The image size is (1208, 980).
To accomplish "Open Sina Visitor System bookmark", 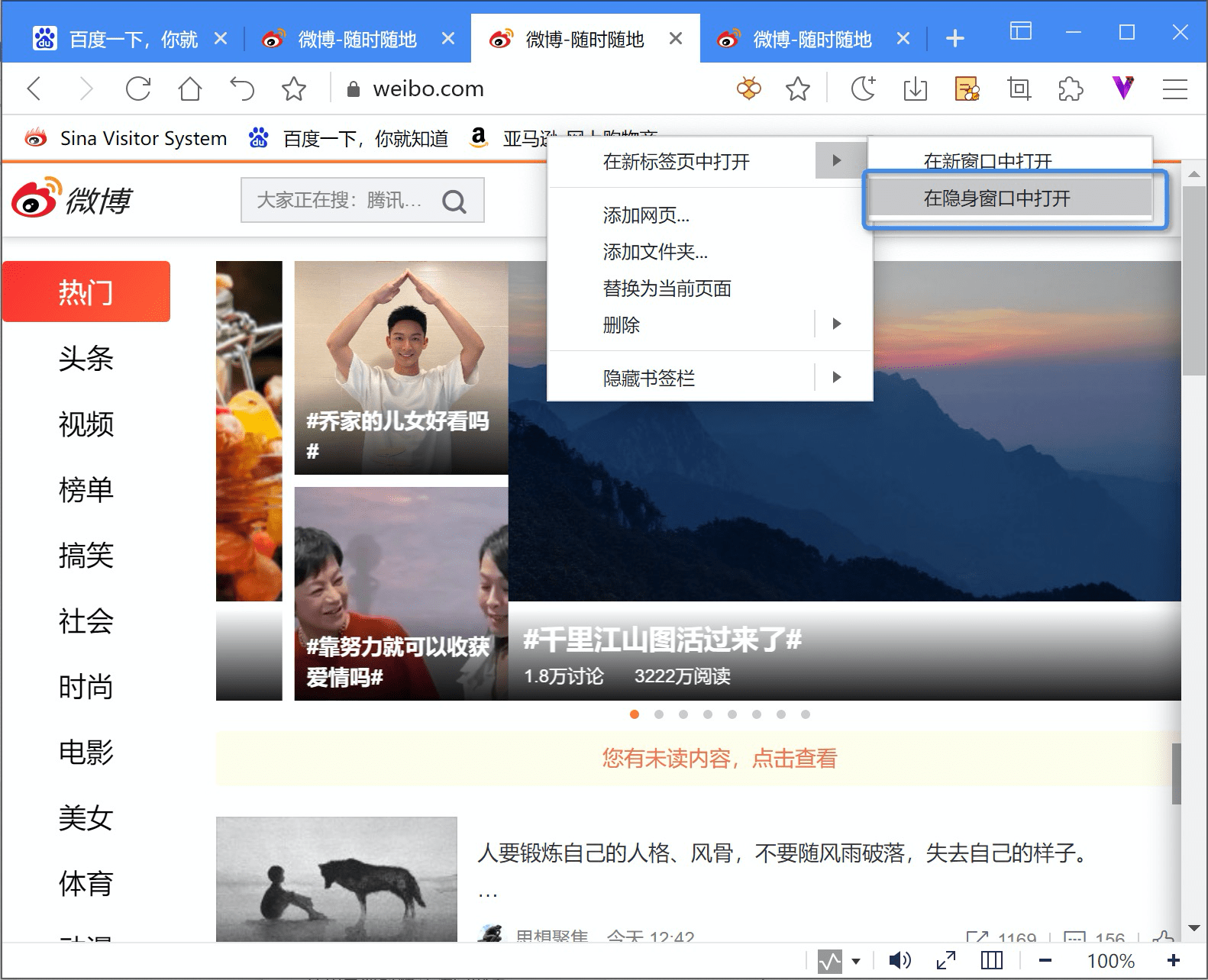I will [126, 138].
